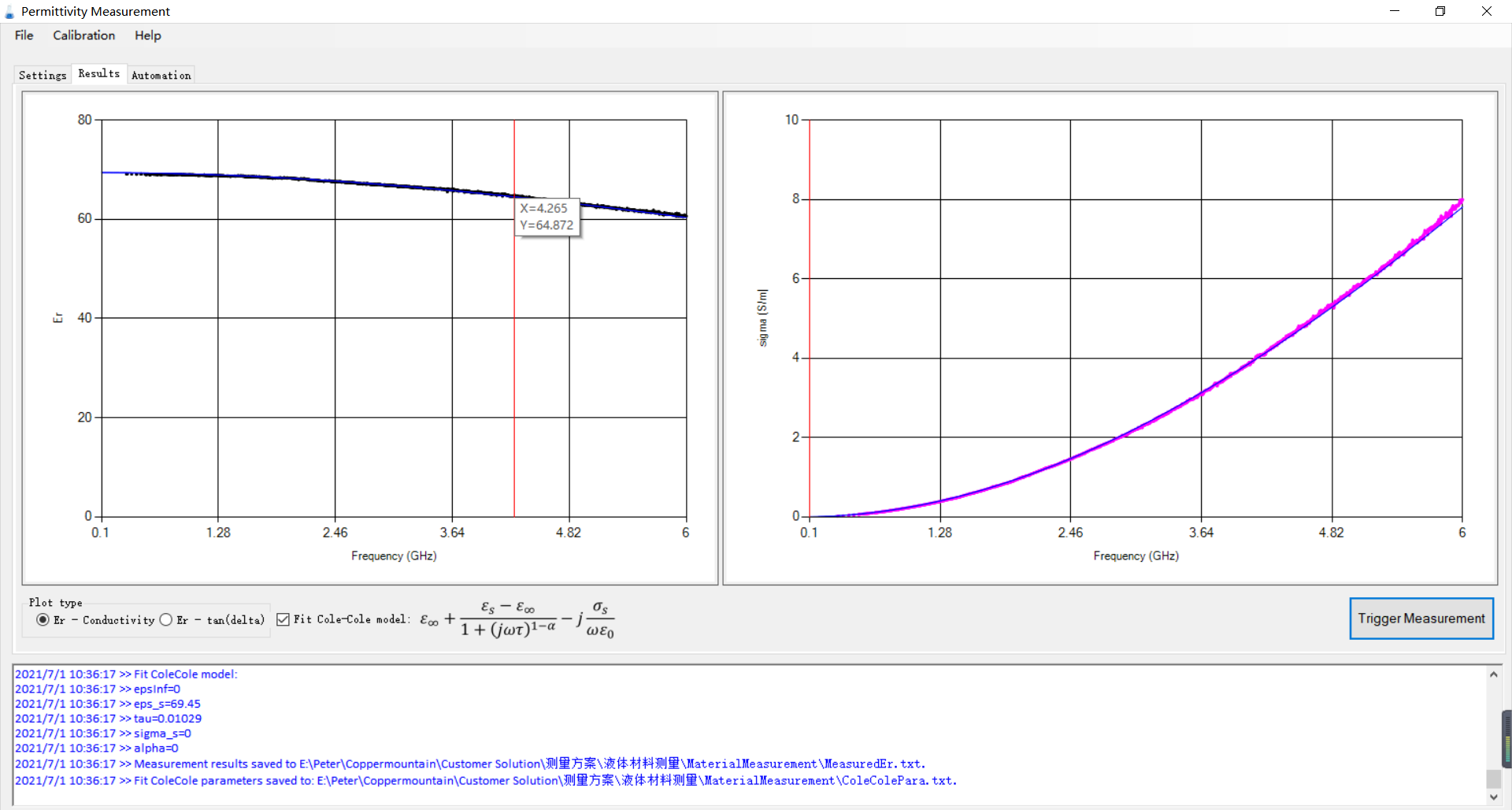Open the File menu
The image size is (1512, 810).
click(x=24, y=35)
